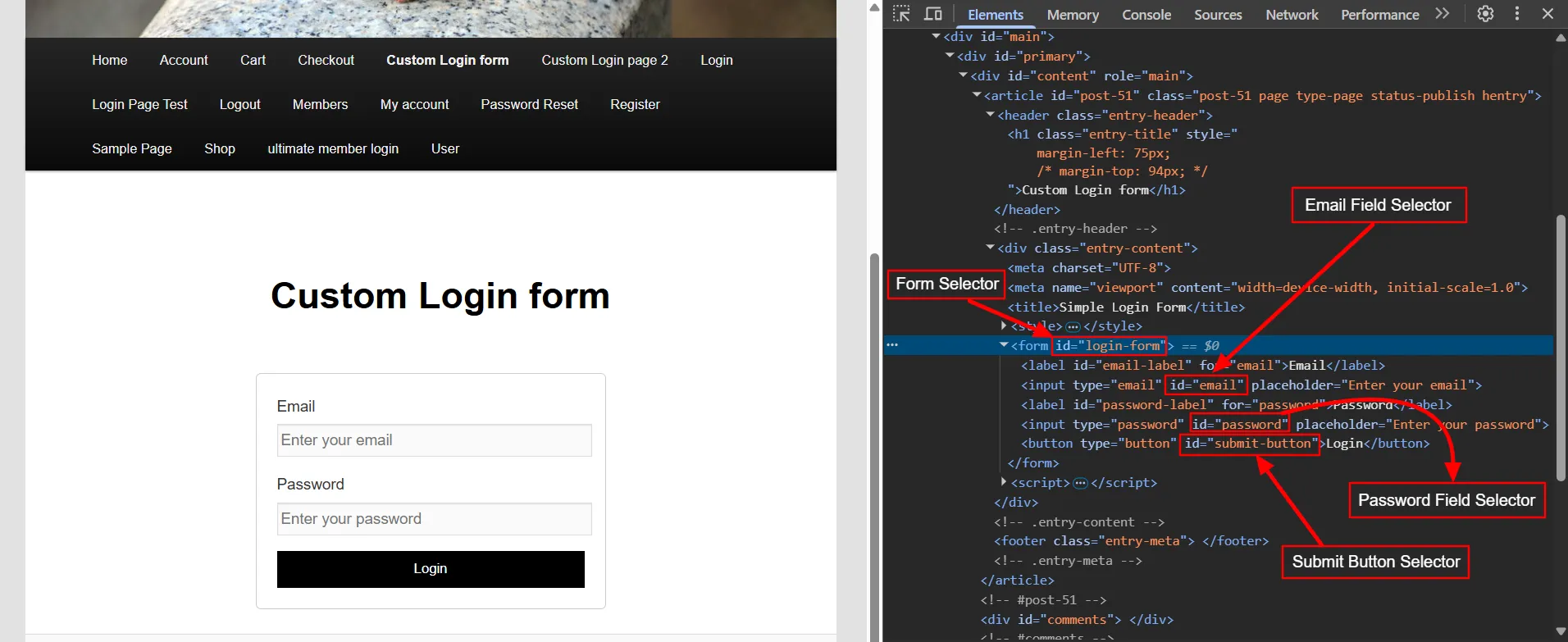This screenshot has width=1568, height=642.
Task: Open the Console tab
Action: click(x=1146, y=15)
